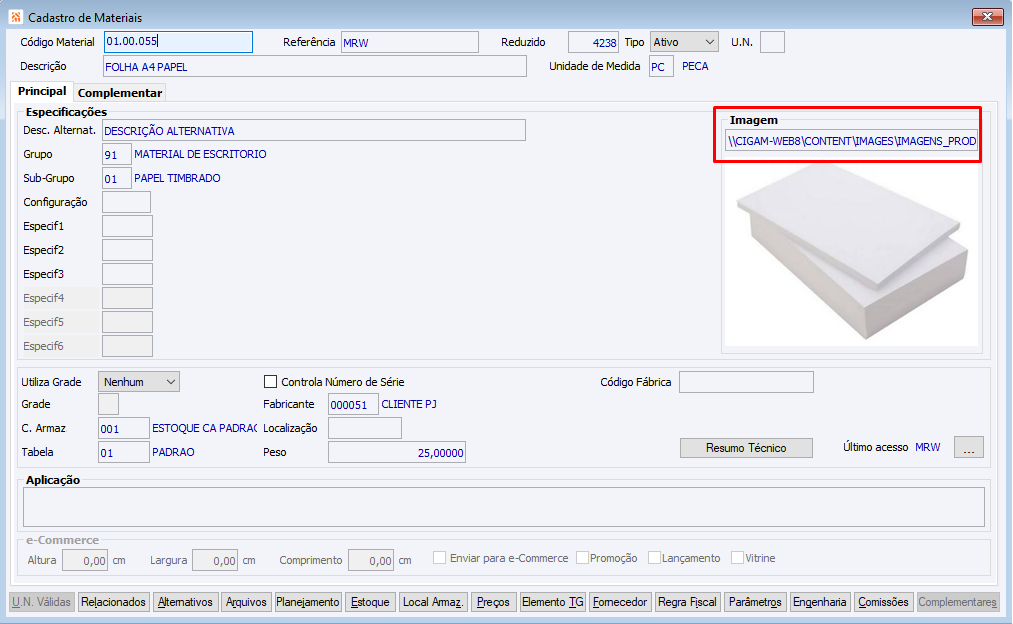The image size is (1013, 624).
Task: Open the Engenharia button
Action: tap(820, 602)
